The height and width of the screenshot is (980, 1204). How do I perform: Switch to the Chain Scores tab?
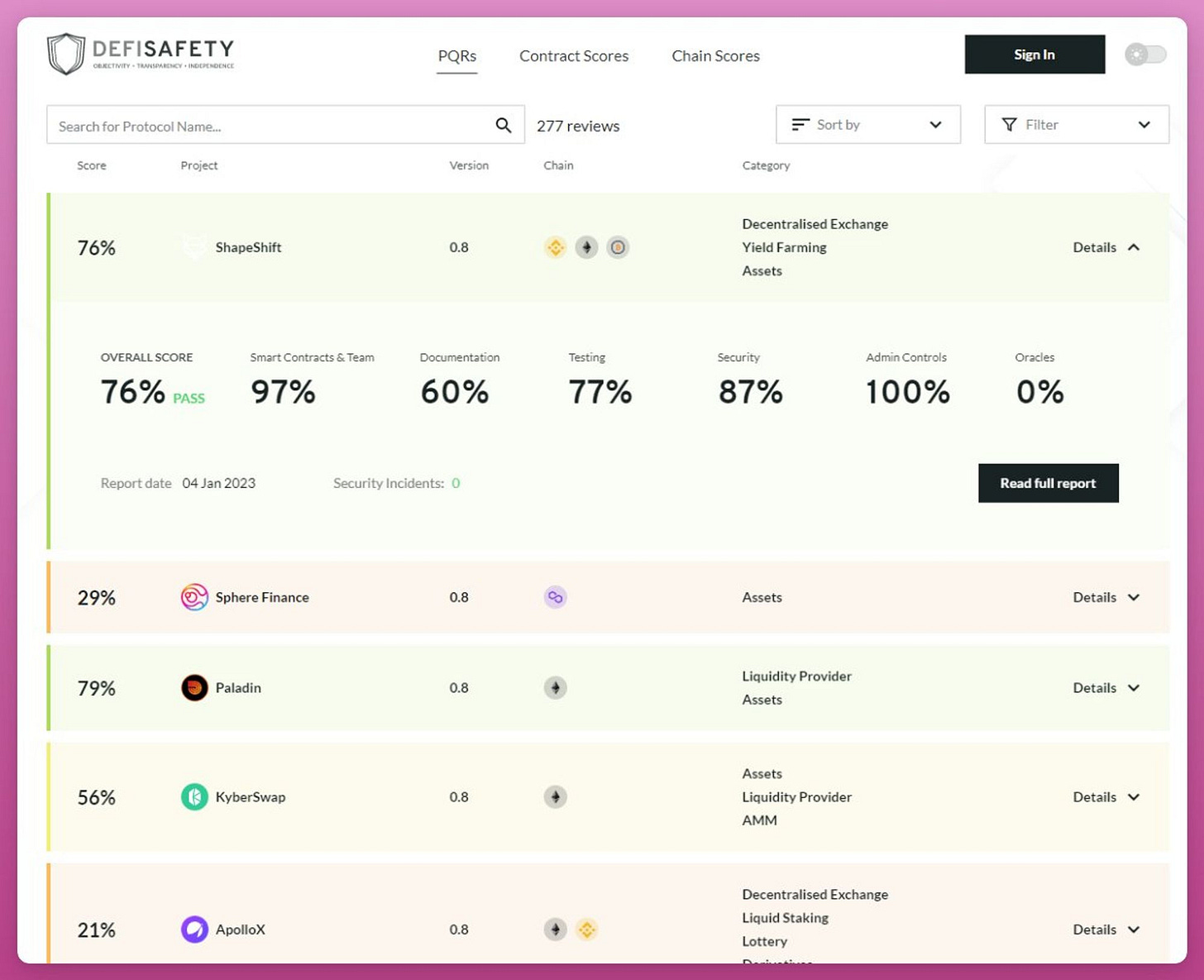pyautogui.click(x=715, y=56)
